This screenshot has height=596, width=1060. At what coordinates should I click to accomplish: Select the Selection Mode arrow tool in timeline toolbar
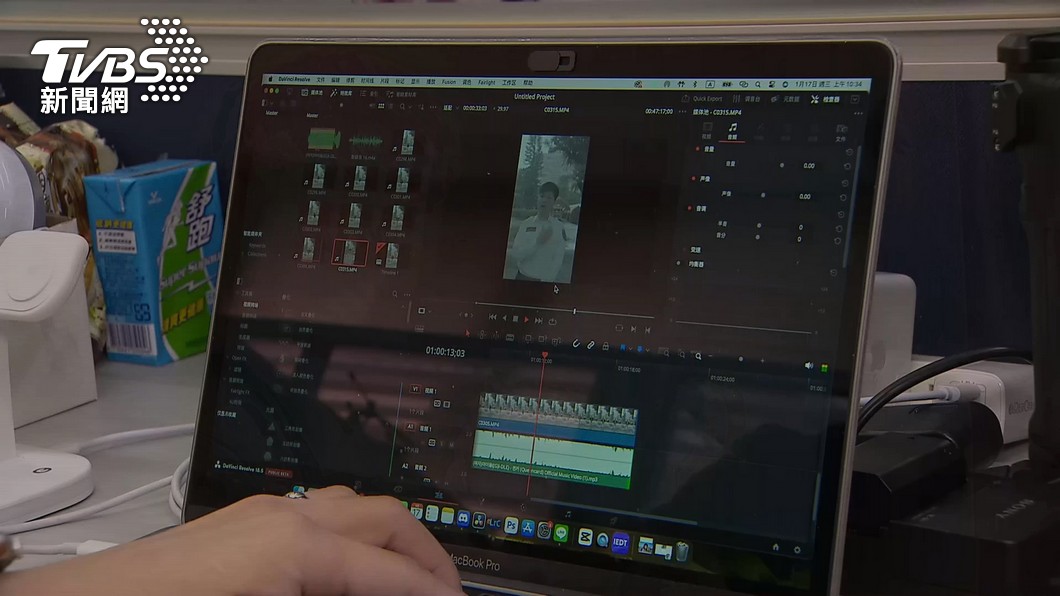point(467,333)
